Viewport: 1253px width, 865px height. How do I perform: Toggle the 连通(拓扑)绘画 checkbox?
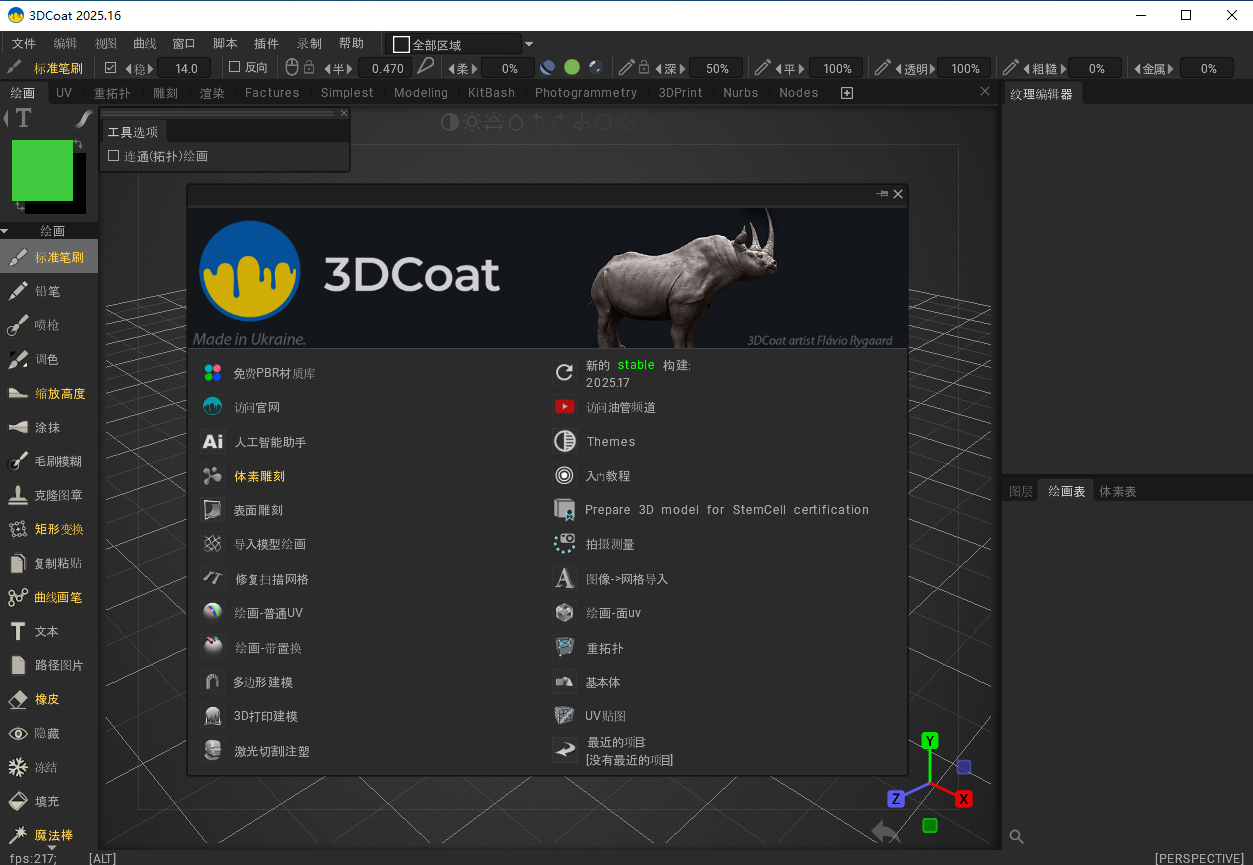coord(114,156)
